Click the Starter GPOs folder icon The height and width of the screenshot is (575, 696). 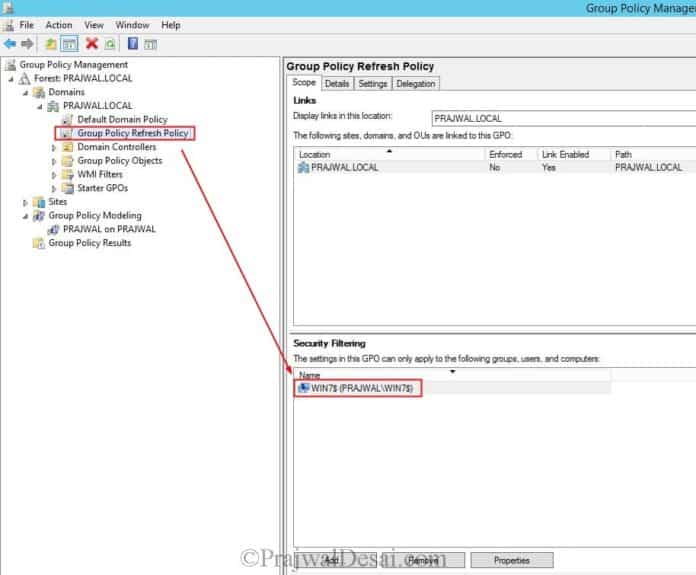click(x=67, y=188)
